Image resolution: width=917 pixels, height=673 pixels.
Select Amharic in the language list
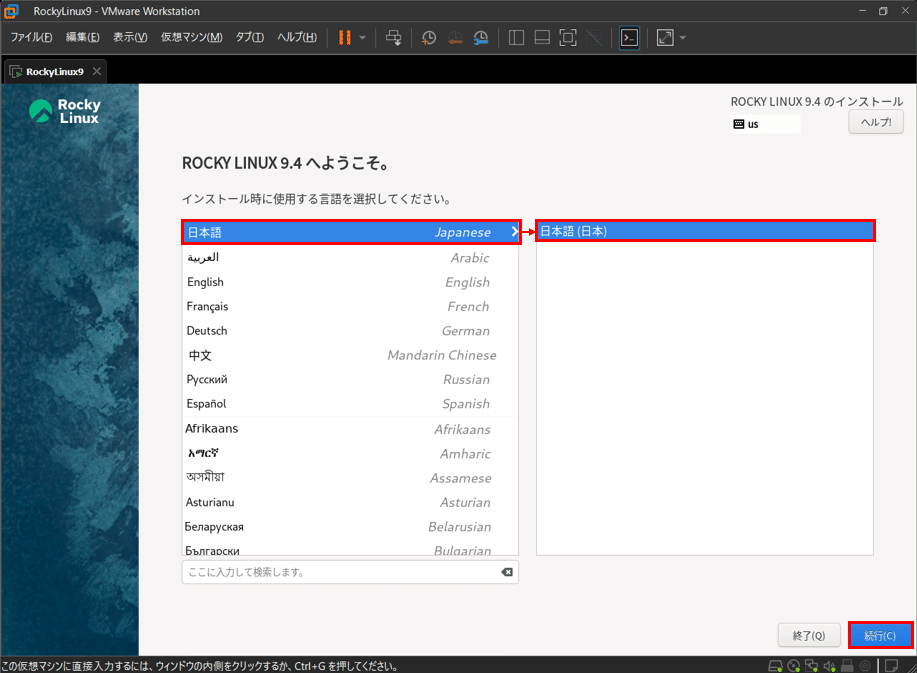tap(350, 453)
